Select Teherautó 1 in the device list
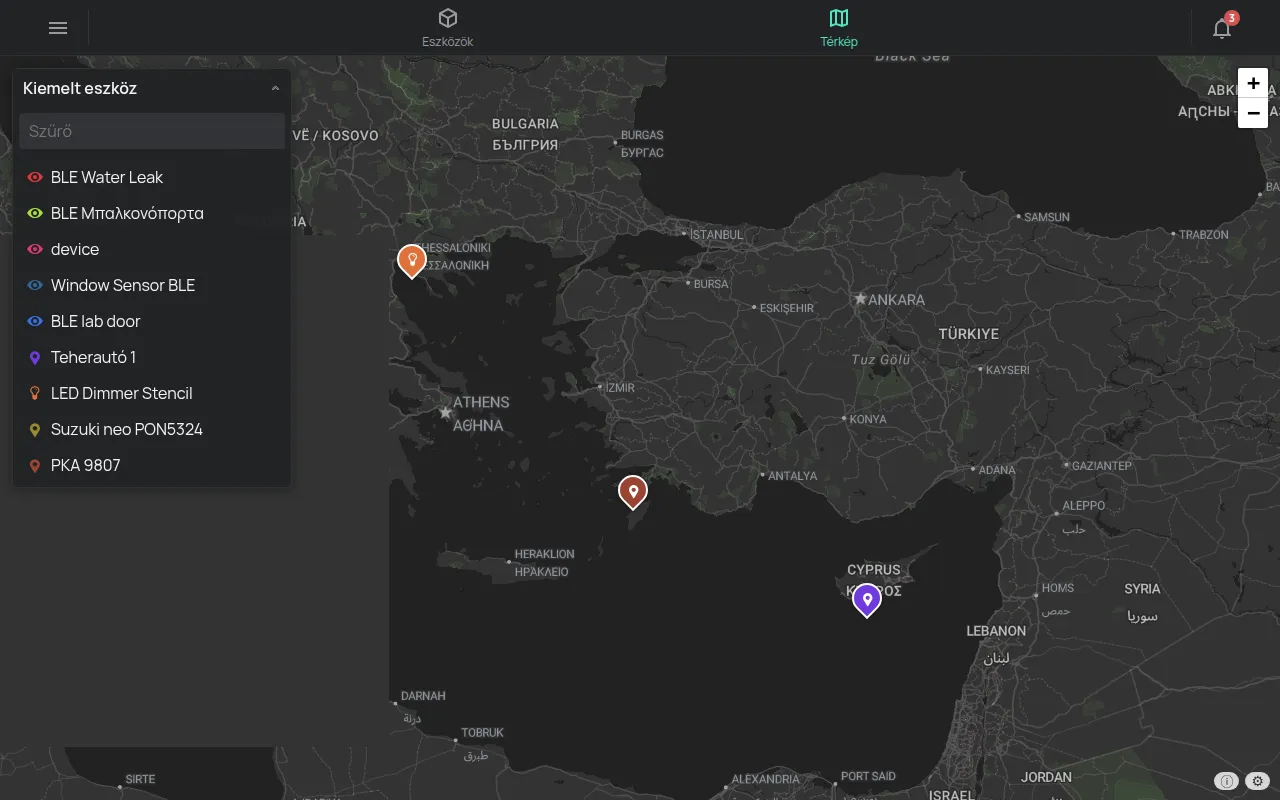The height and width of the screenshot is (800, 1280). pos(152,357)
